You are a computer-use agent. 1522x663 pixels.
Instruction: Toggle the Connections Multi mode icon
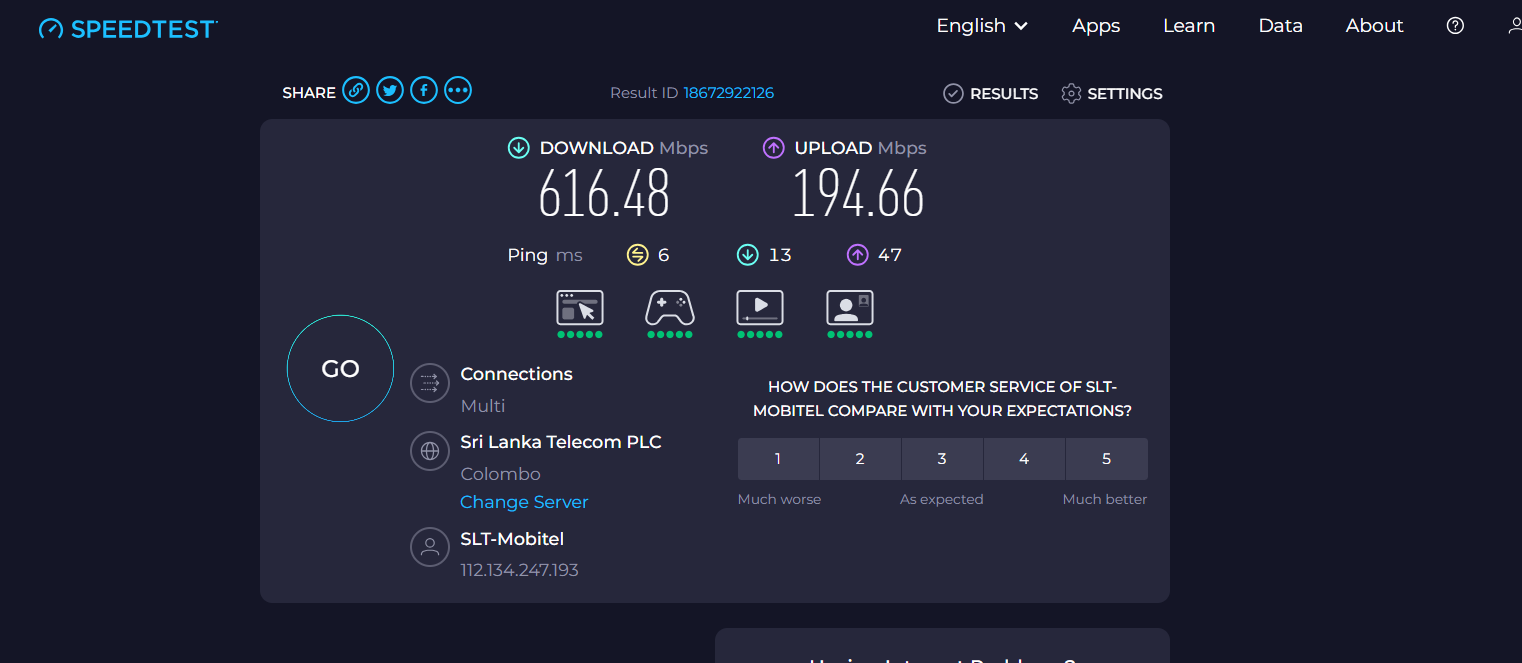coord(430,382)
